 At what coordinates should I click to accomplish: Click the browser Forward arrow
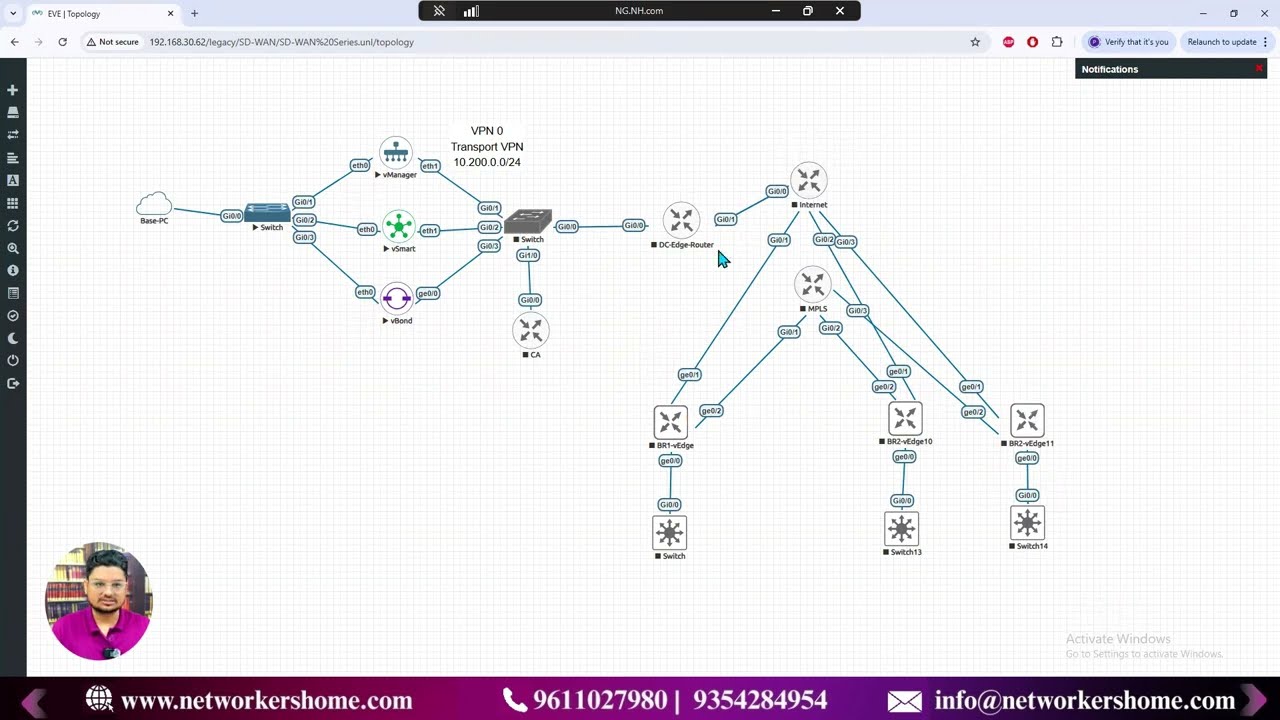click(x=39, y=42)
